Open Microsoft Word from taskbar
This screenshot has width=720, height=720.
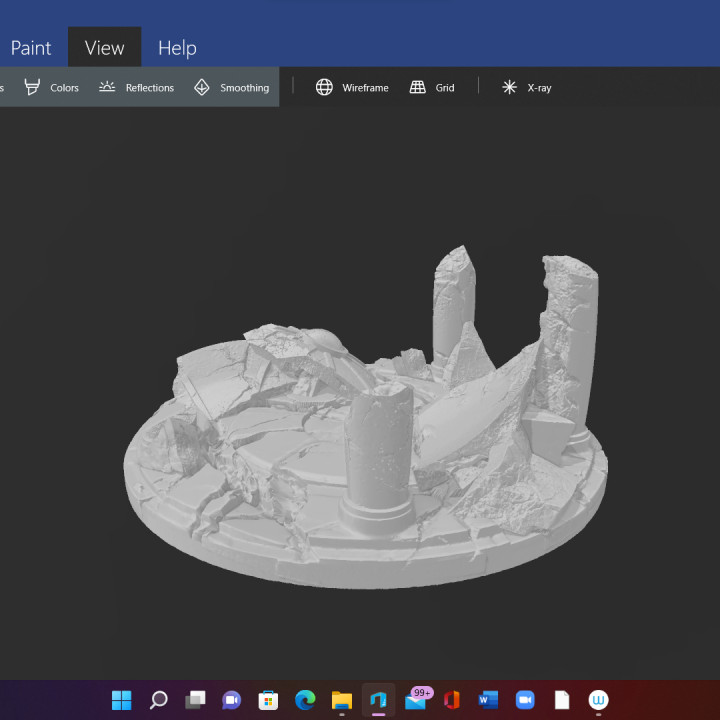(x=489, y=700)
